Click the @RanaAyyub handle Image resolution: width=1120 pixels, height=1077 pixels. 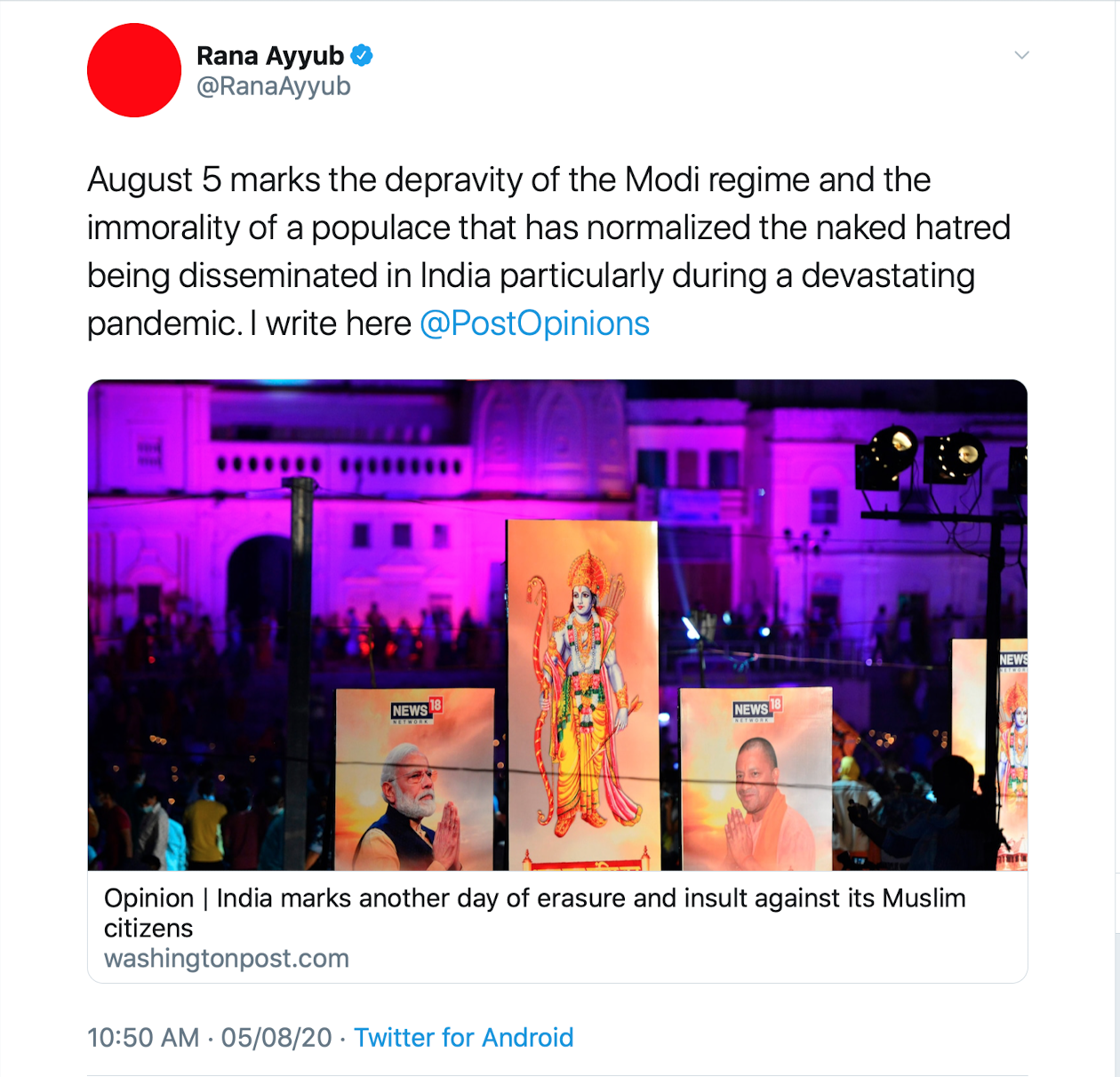point(273,86)
